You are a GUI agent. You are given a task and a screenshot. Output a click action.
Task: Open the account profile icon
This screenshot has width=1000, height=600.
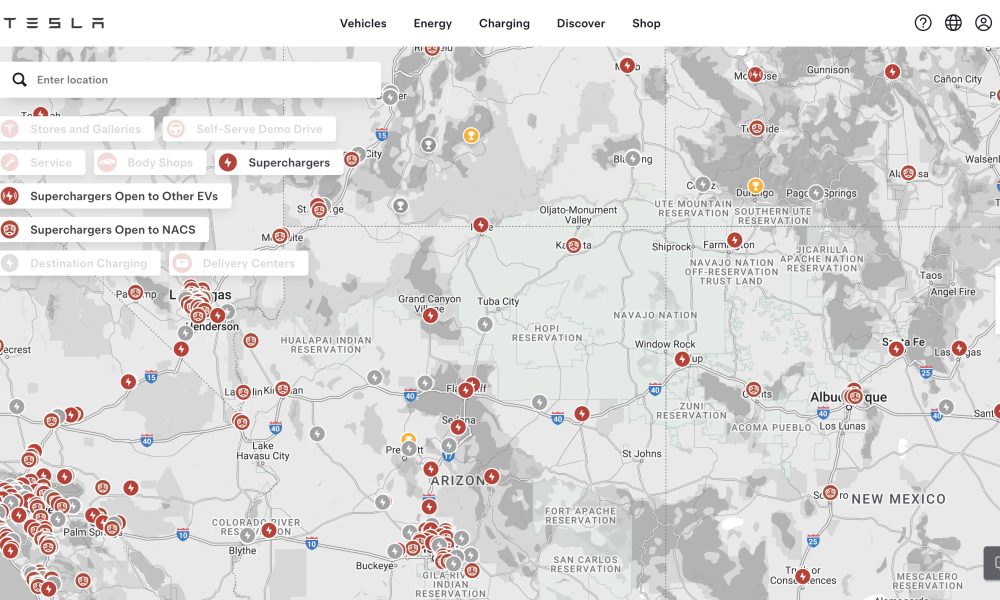coord(983,23)
